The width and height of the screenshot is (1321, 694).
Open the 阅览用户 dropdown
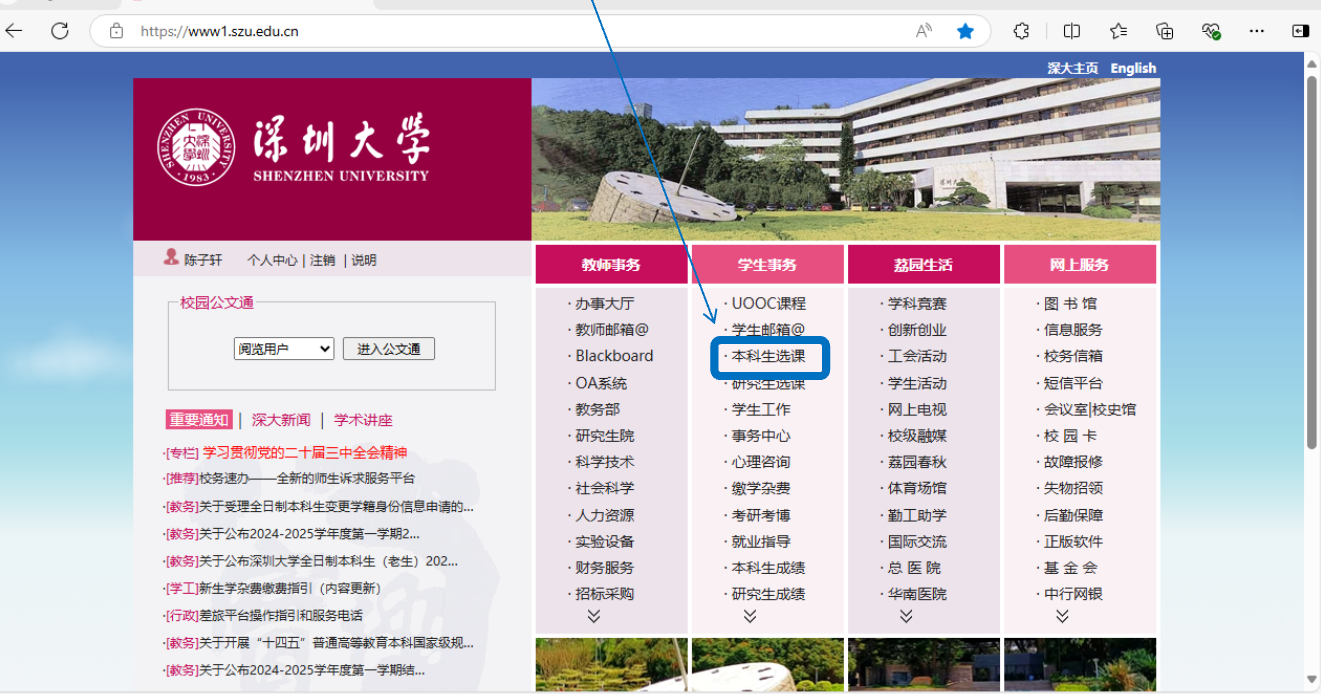click(284, 349)
